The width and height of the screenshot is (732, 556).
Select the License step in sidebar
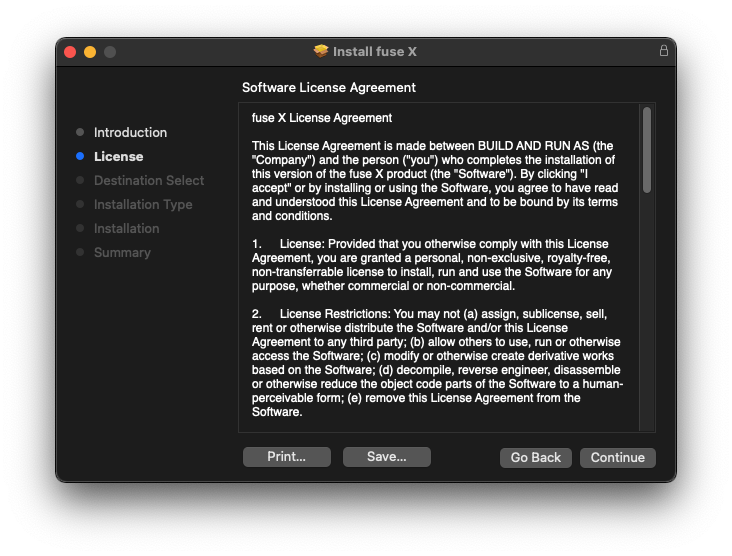point(119,156)
